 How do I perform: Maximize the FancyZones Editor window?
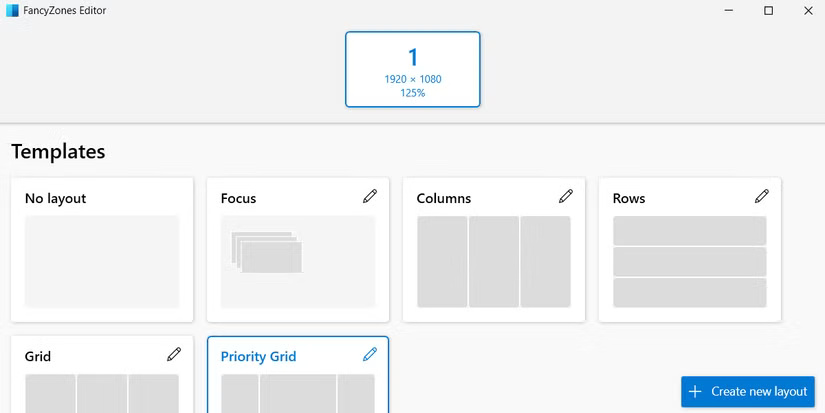(768, 11)
